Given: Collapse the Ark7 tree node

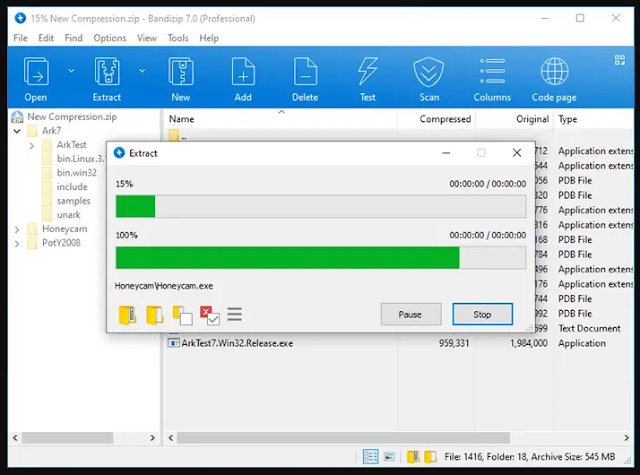Looking at the screenshot, I should [17, 131].
